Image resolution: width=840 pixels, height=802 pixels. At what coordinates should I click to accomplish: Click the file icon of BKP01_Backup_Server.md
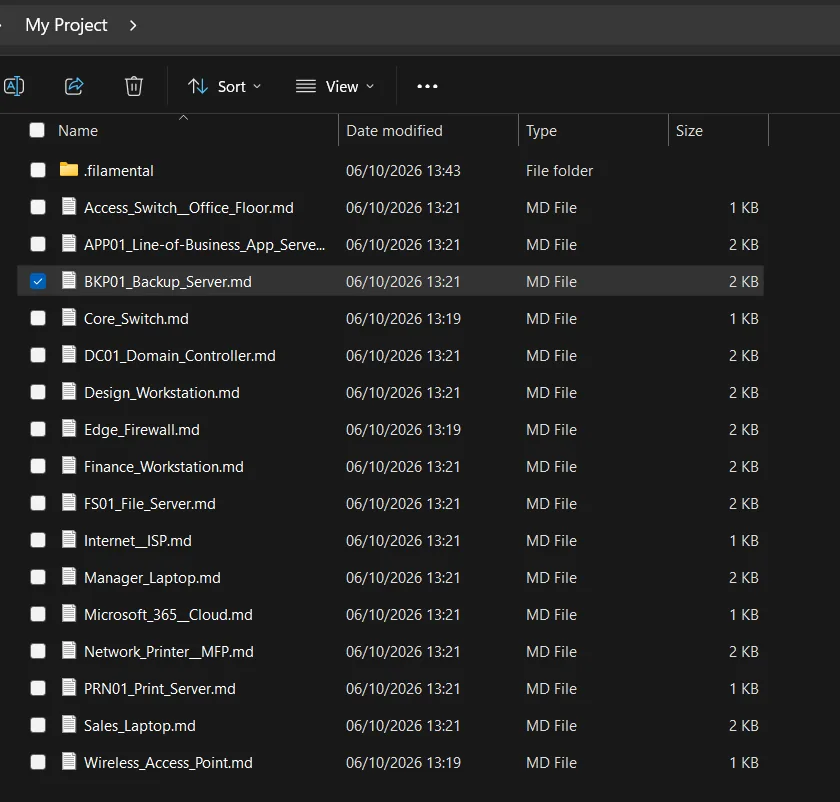[69, 280]
